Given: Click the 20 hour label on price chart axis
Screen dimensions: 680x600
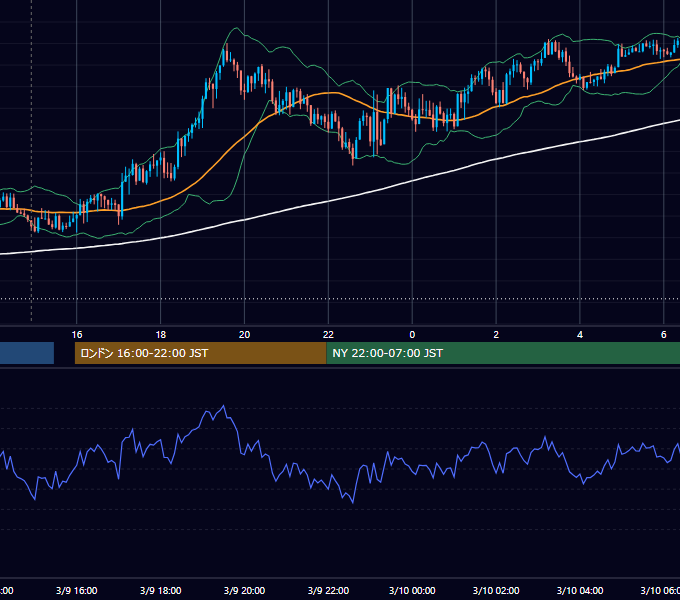Looking at the screenshot, I should tap(245, 334).
